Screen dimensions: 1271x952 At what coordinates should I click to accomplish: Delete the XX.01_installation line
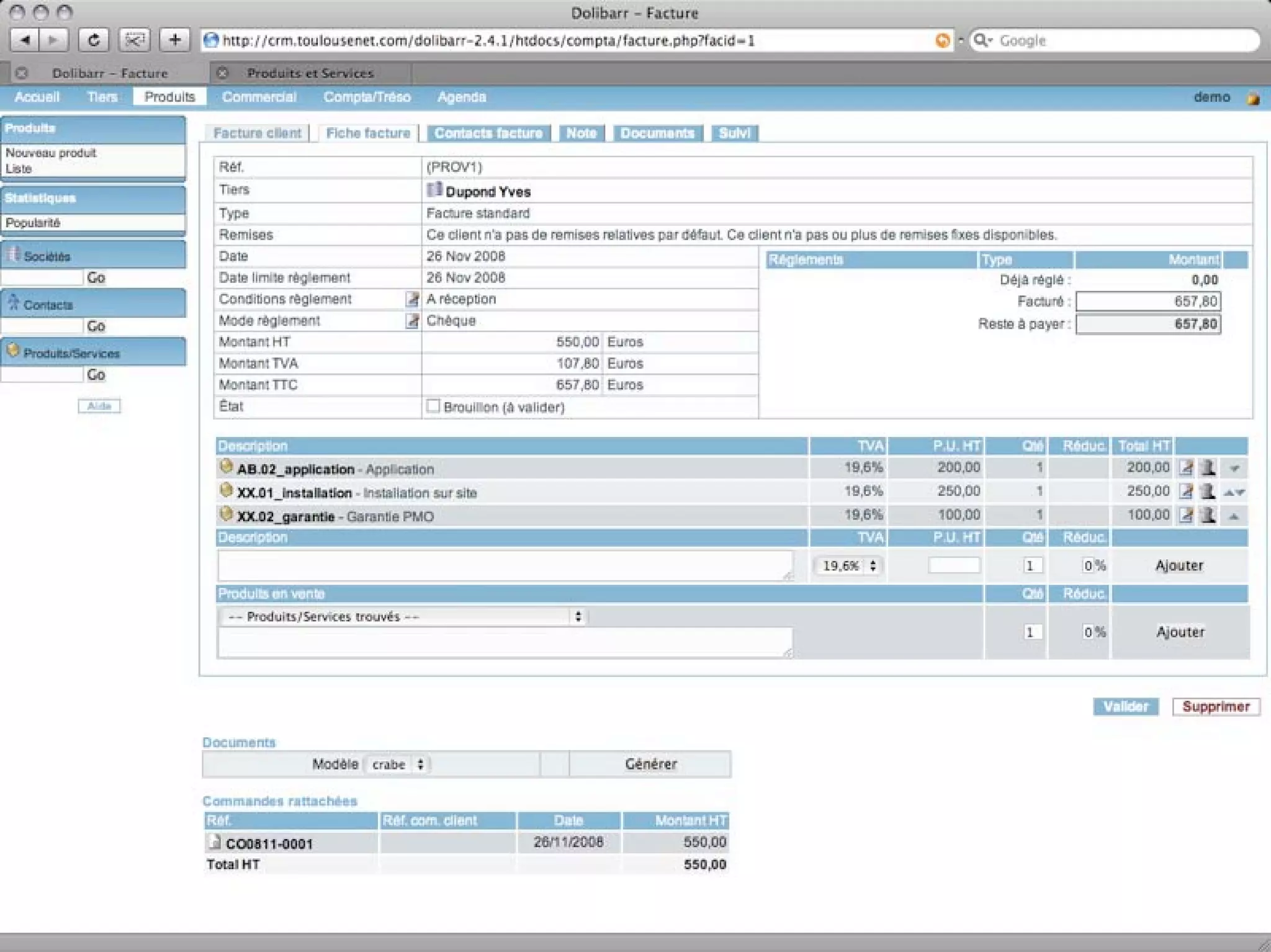1208,492
